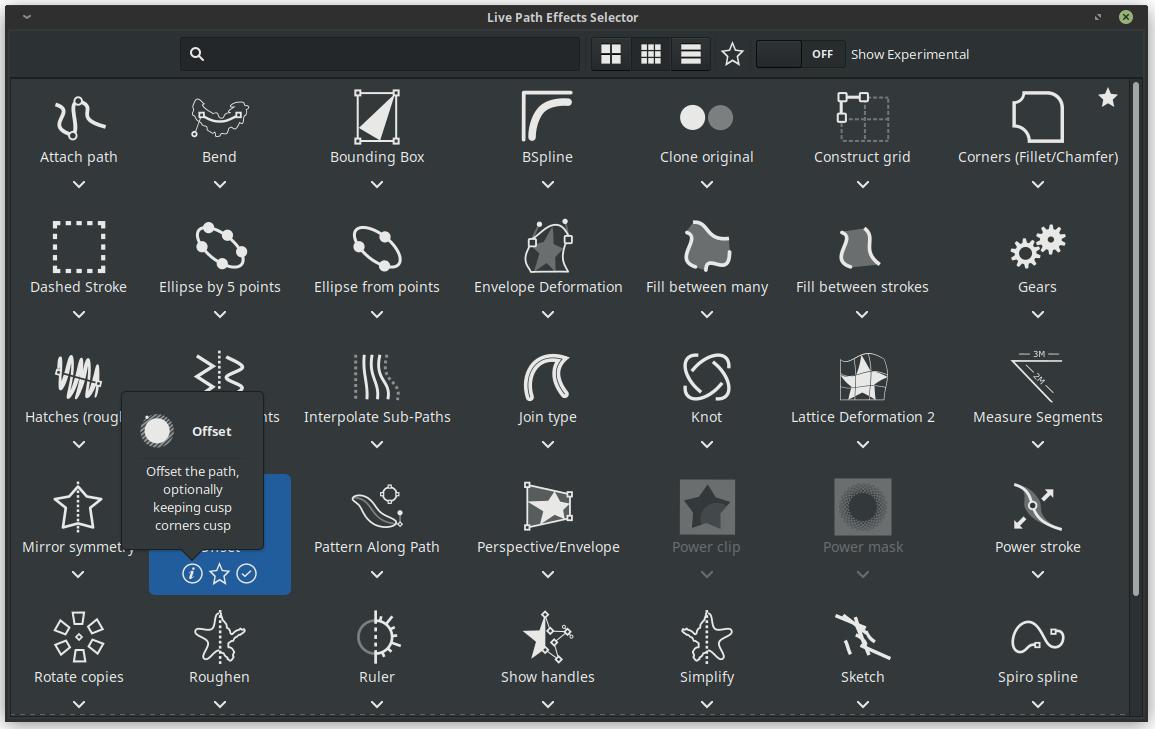Expand the Attach path details chevron
This screenshot has width=1155, height=729.
78,184
